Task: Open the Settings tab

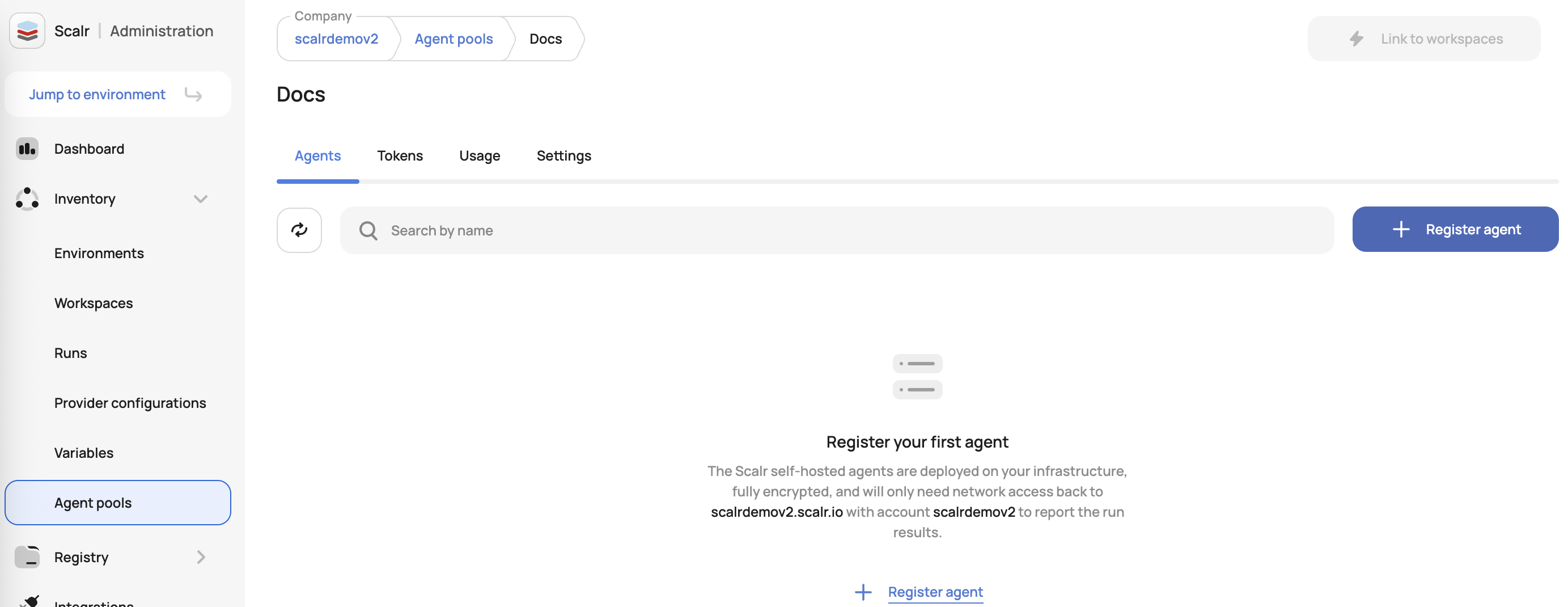Action: click(x=563, y=156)
